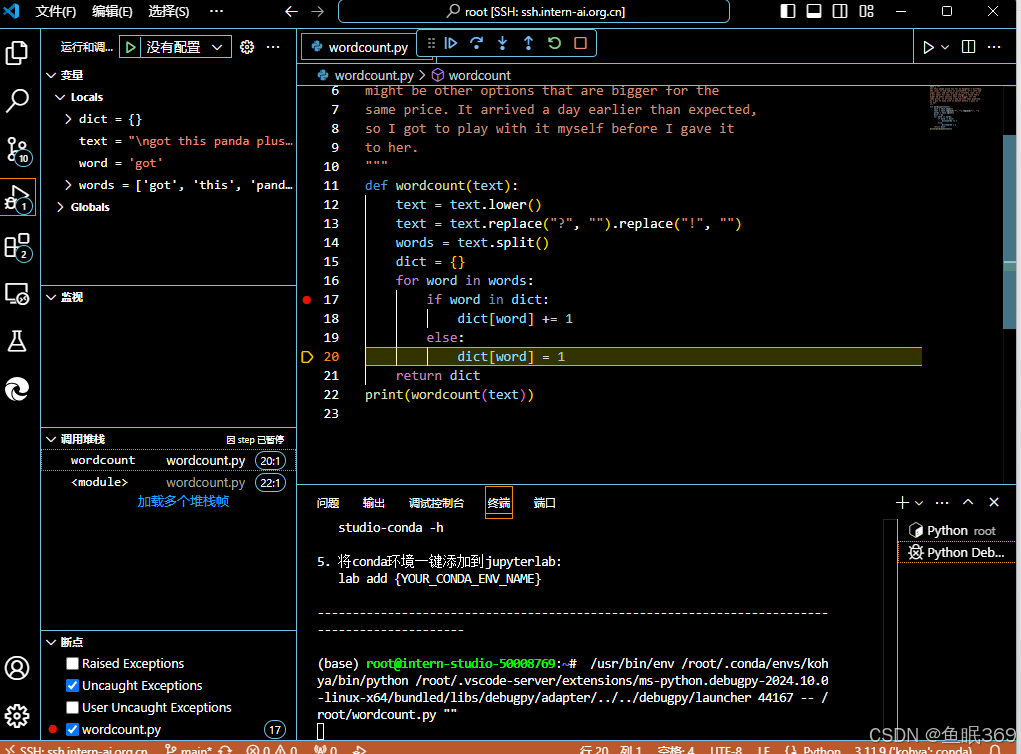Step over in the debug toolbar
This screenshot has height=754, width=1021.
[476, 43]
